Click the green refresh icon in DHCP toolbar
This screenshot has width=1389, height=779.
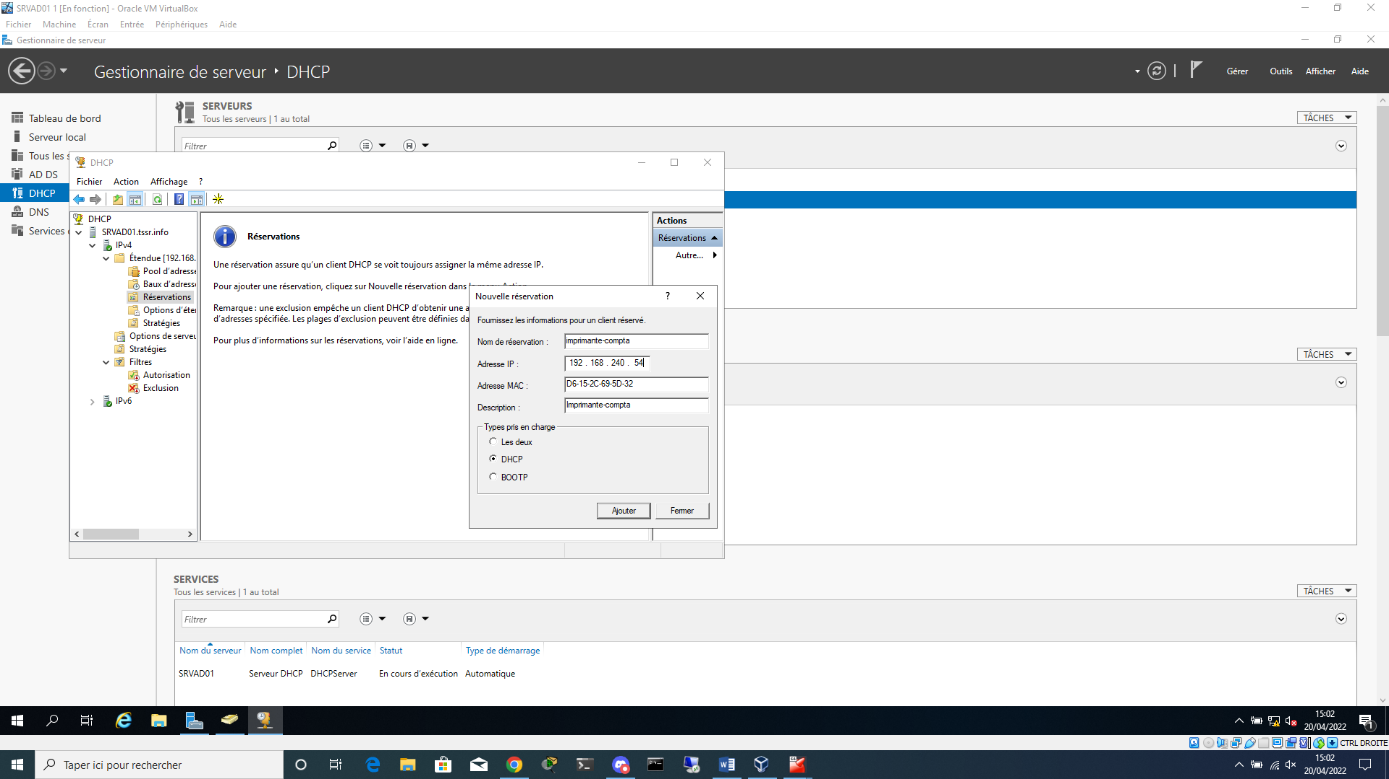pos(157,199)
